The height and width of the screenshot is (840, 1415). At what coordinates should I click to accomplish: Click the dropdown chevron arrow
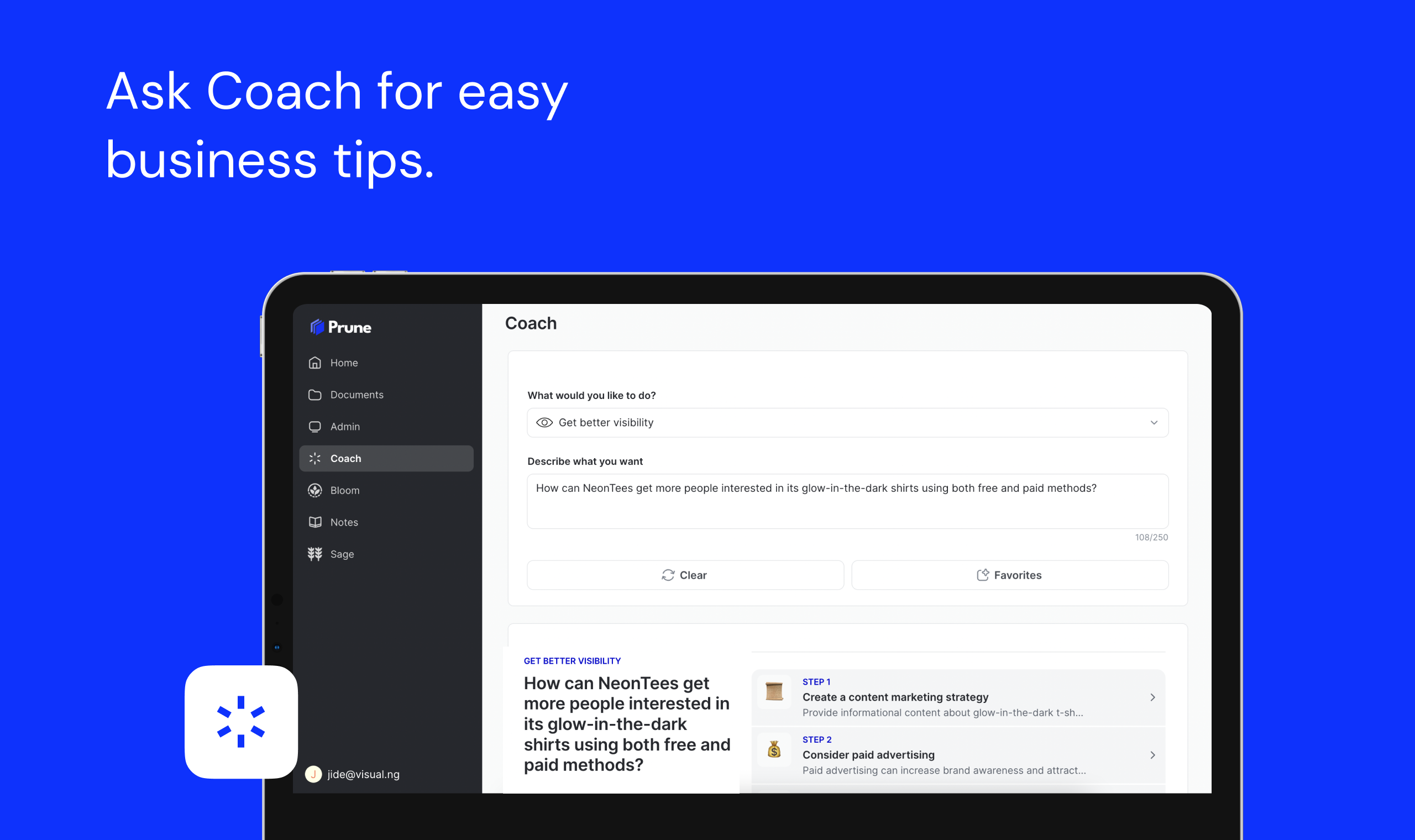(x=1154, y=423)
